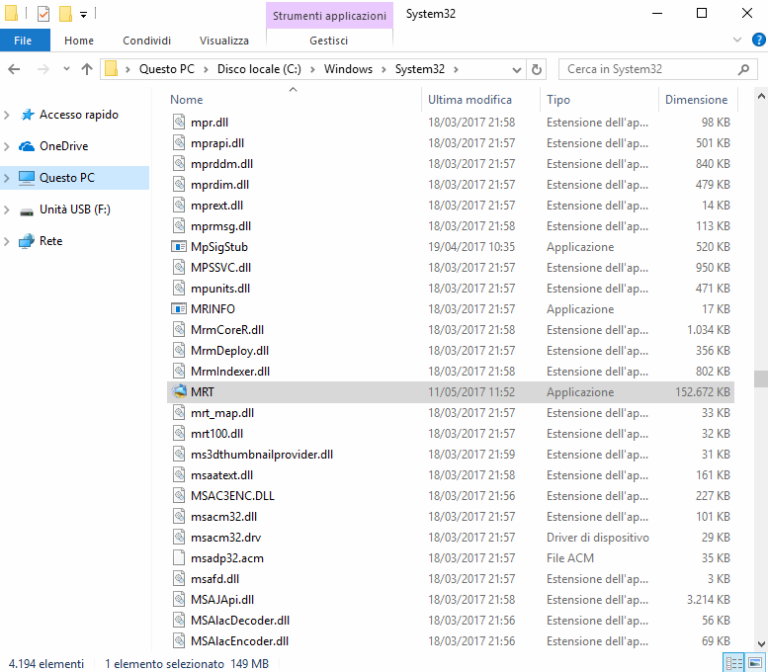Viewport: 768px width, 672px height.
Task: Click the New Folder quick access icon
Action: tap(66, 14)
